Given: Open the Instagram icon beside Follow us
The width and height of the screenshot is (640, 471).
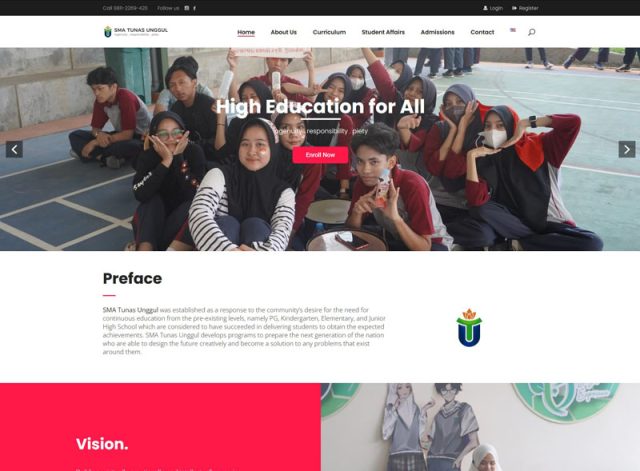Looking at the screenshot, I should (x=187, y=8).
